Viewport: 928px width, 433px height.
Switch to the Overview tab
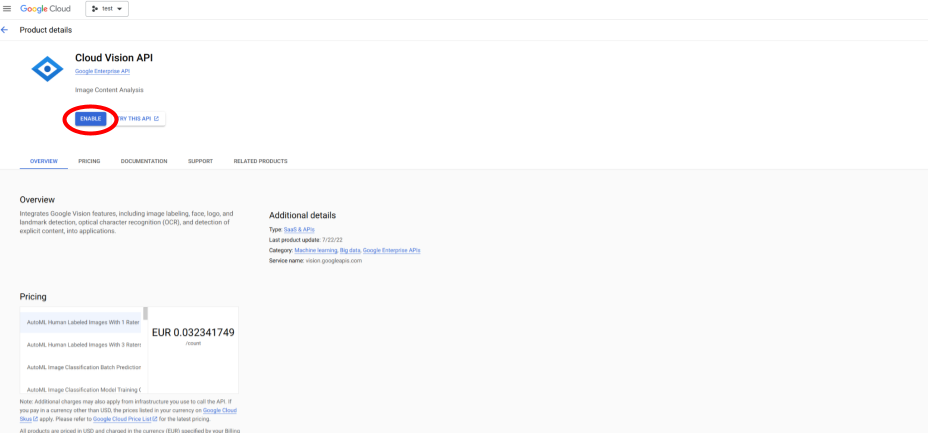coord(43,161)
